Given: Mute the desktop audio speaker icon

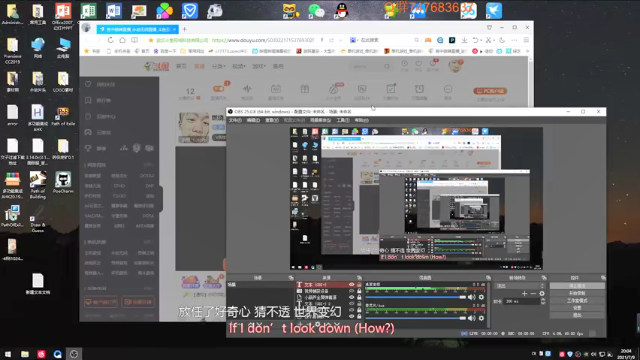Looking at the screenshot, I should (471, 297).
